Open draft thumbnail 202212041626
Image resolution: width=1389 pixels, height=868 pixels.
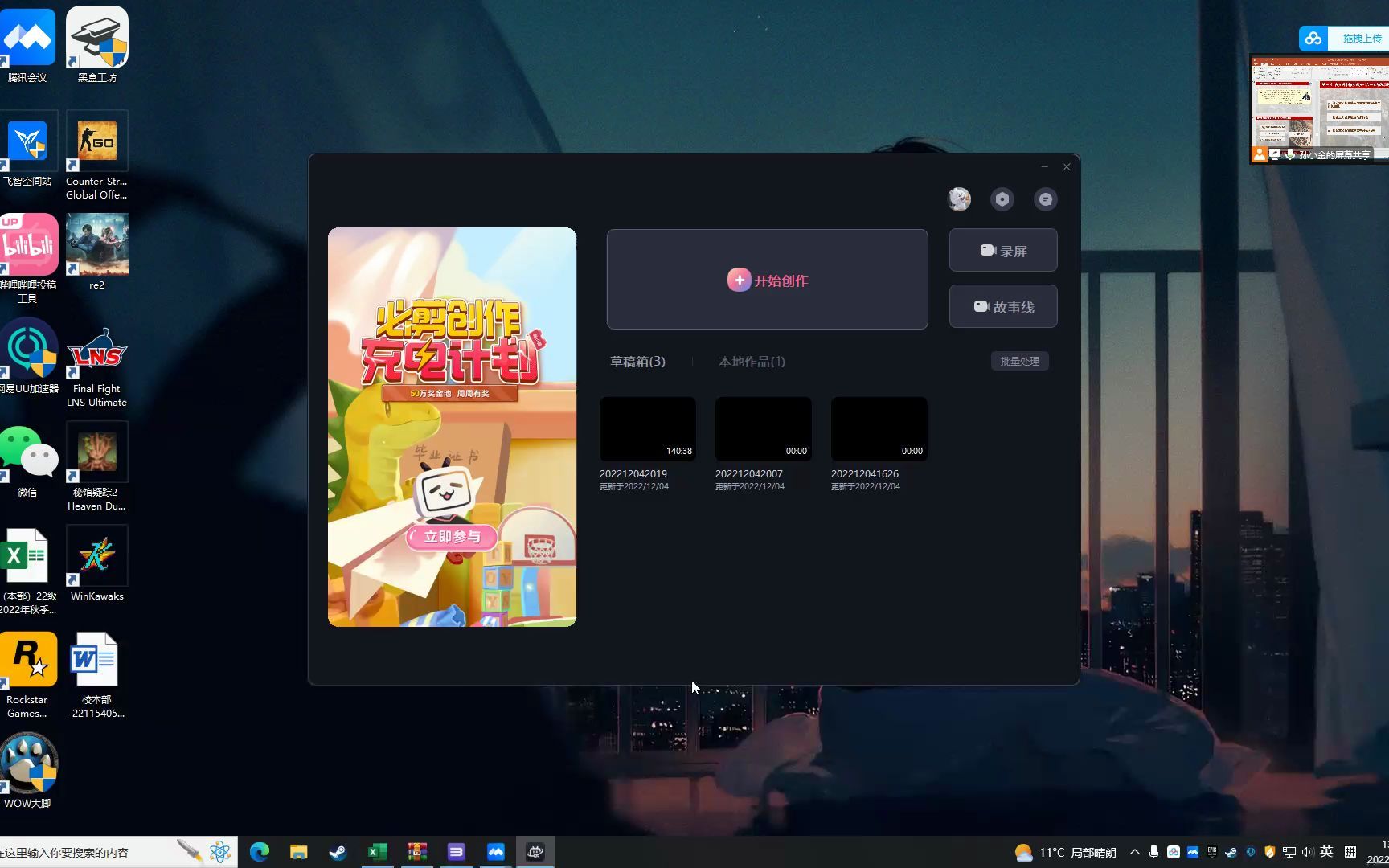pos(879,428)
